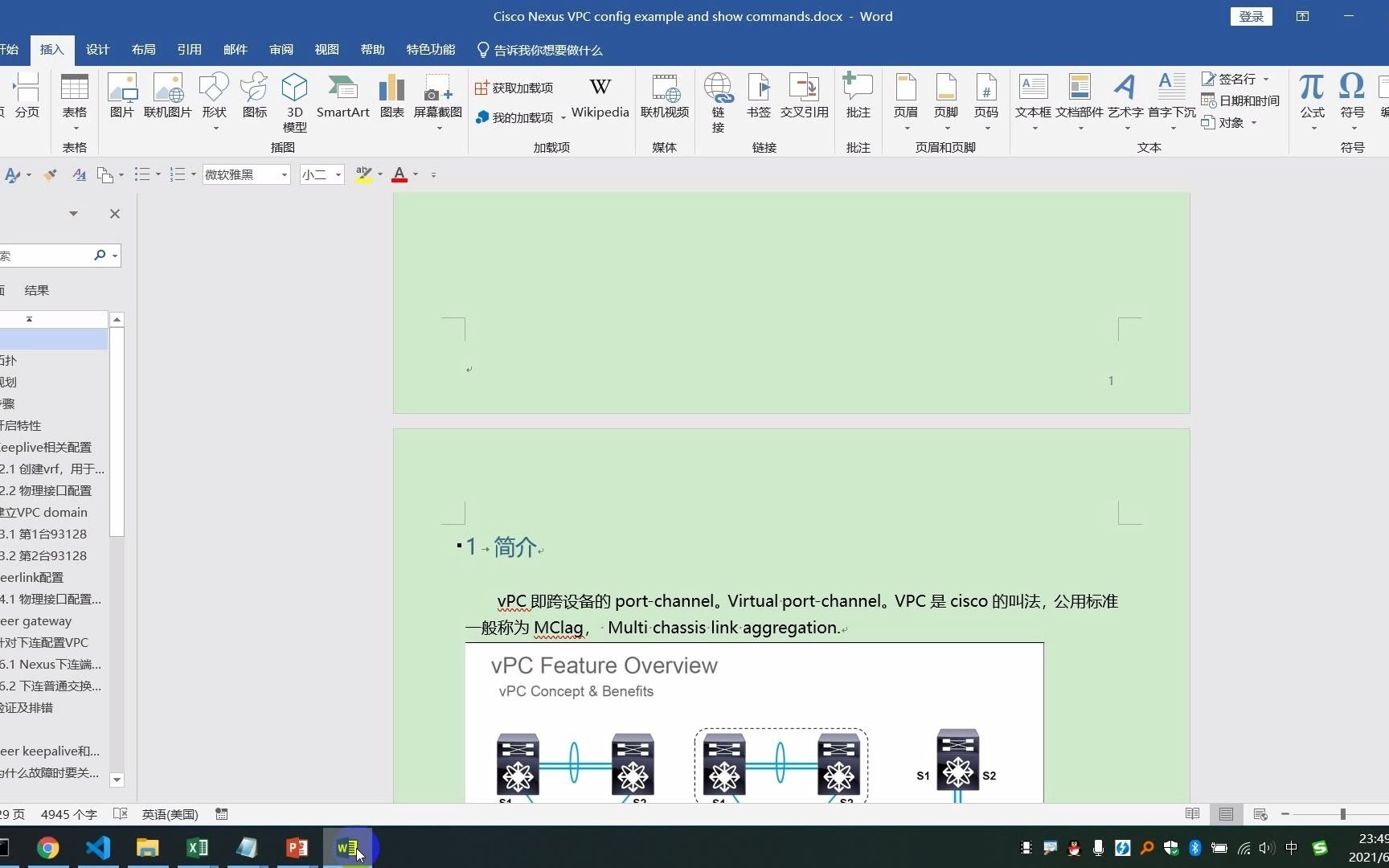Open the bullet list dropdown arrow

click(x=158, y=174)
